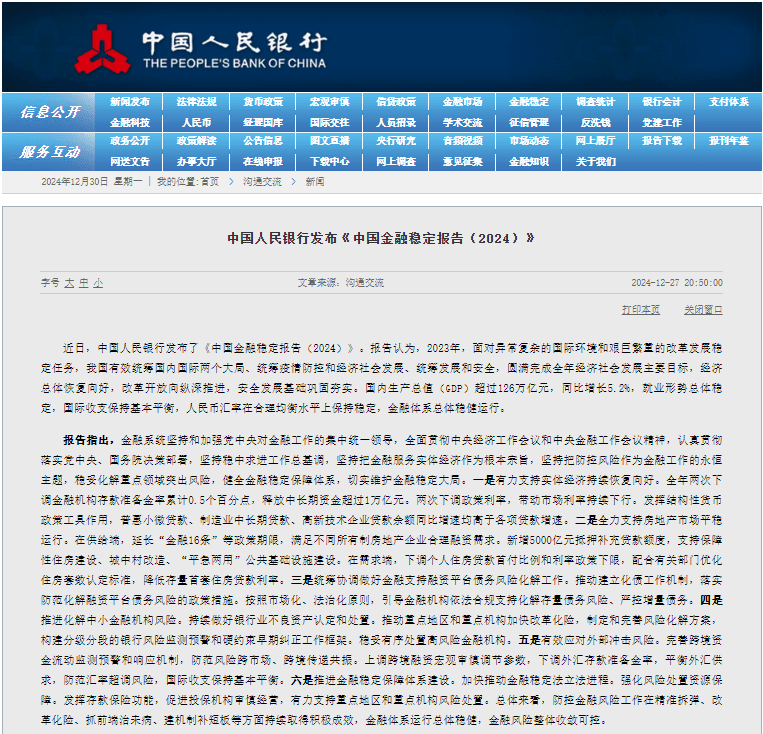Open the 下载中心 menu item
This screenshot has width=763, height=734.
(329, 162)
